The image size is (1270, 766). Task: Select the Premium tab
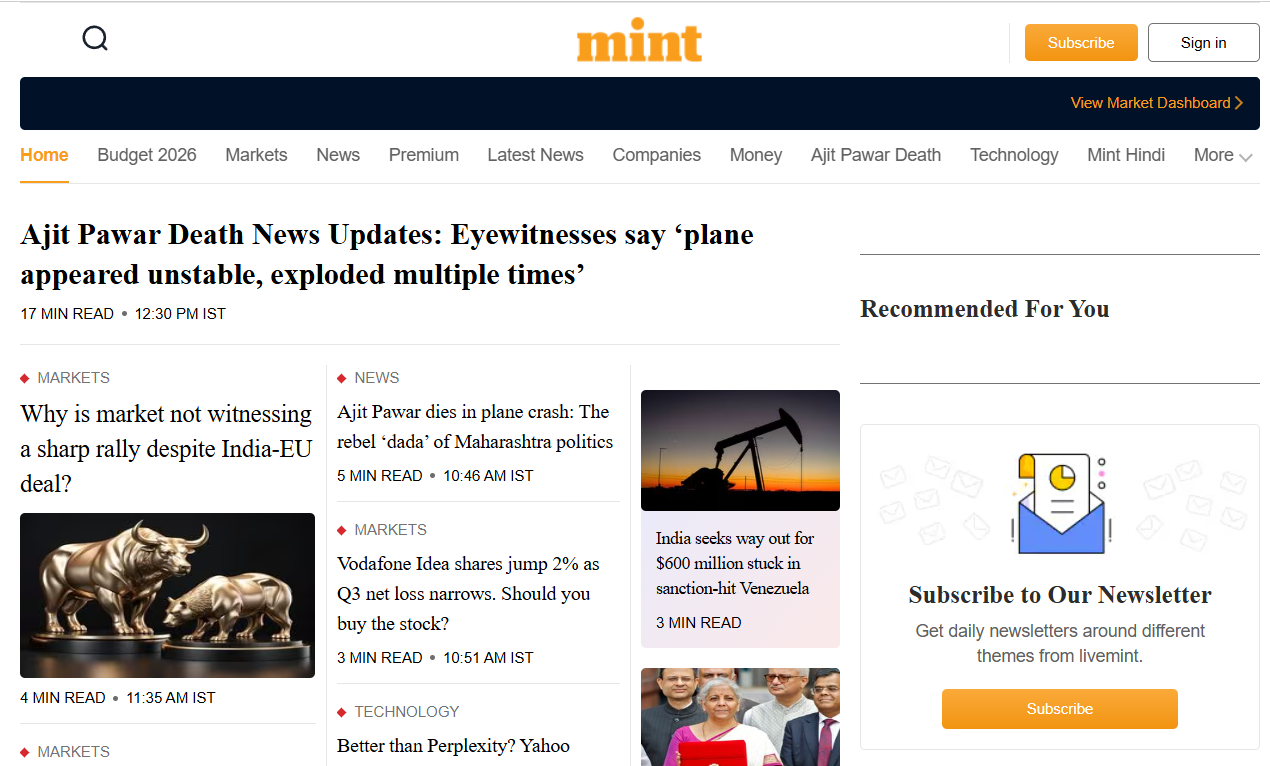coord(424,155)
